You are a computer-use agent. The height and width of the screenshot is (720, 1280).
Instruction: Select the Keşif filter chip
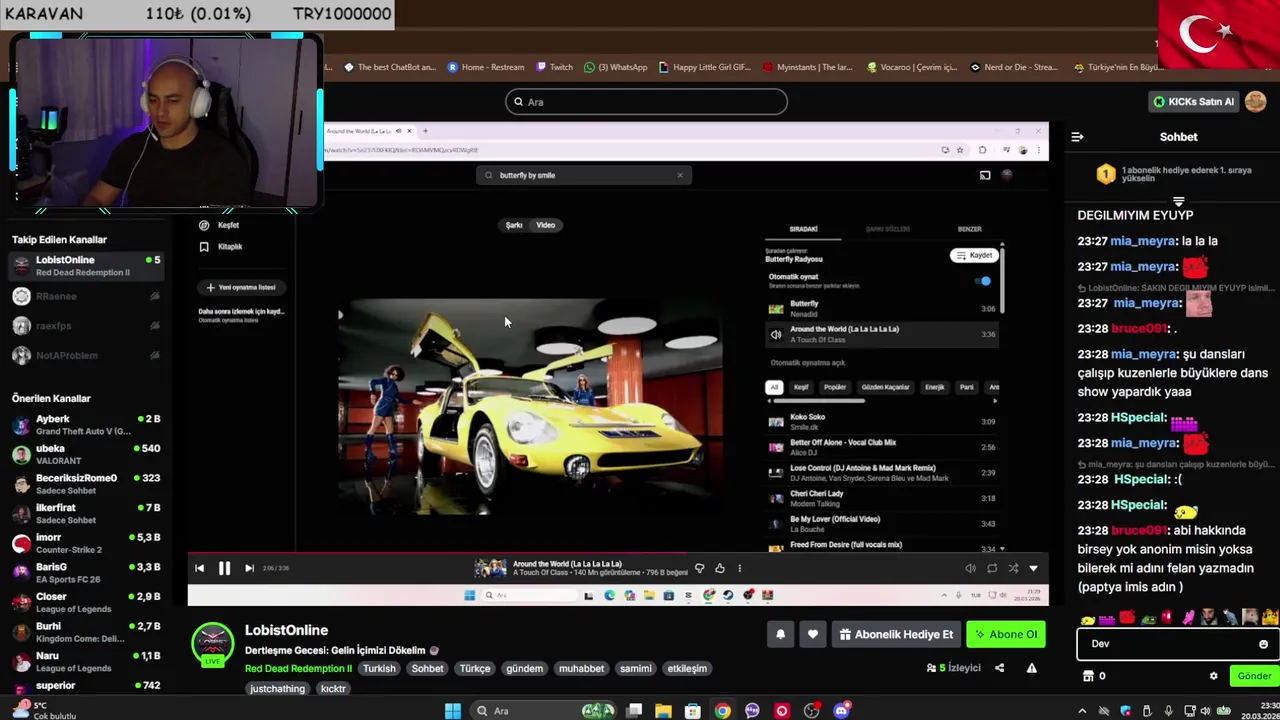(801, 387)
